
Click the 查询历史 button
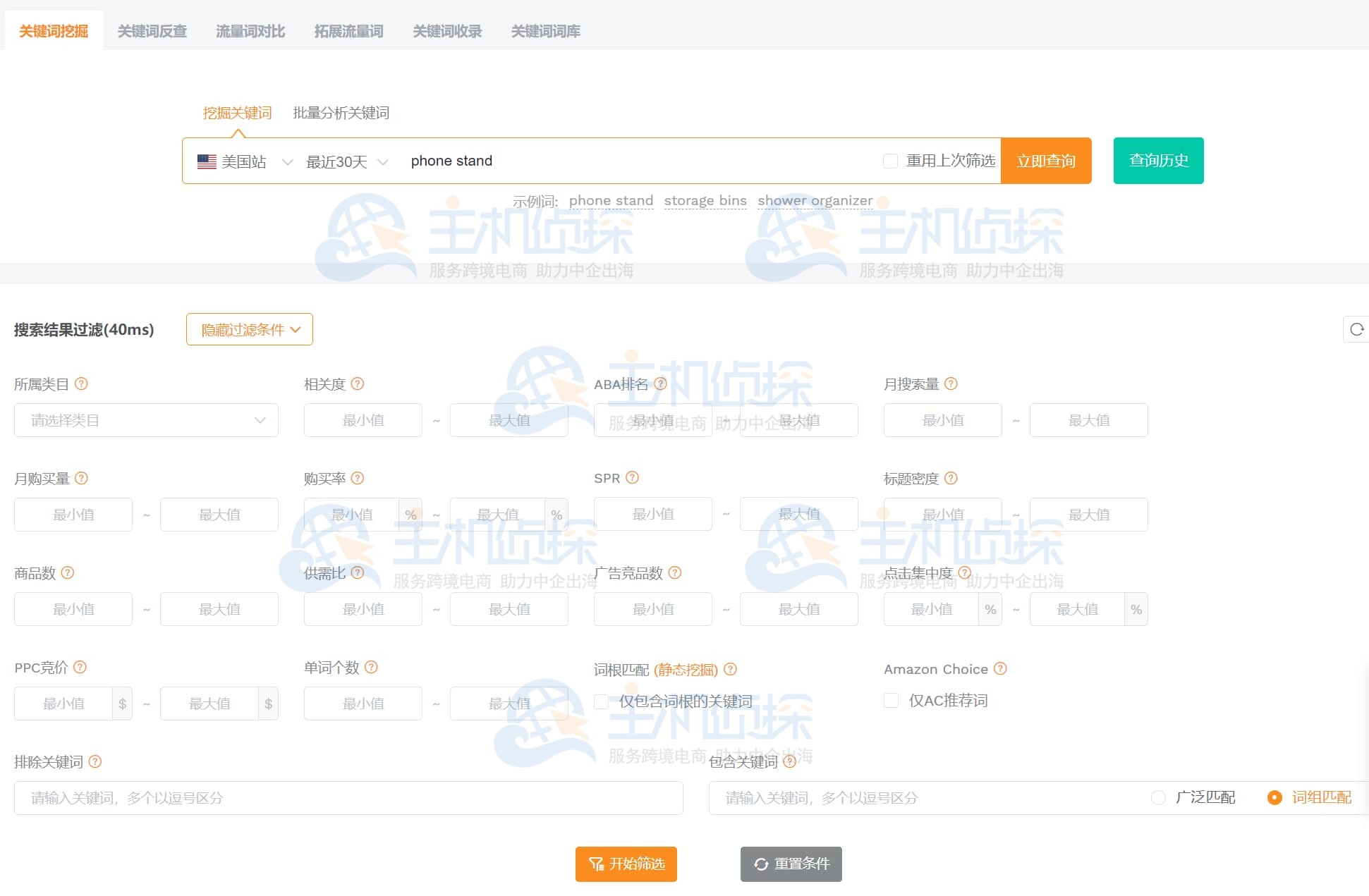click(1158, 160)
